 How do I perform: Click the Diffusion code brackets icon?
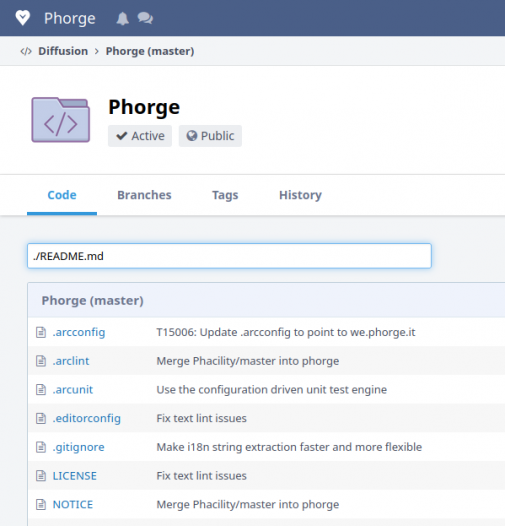pos(26,51)
